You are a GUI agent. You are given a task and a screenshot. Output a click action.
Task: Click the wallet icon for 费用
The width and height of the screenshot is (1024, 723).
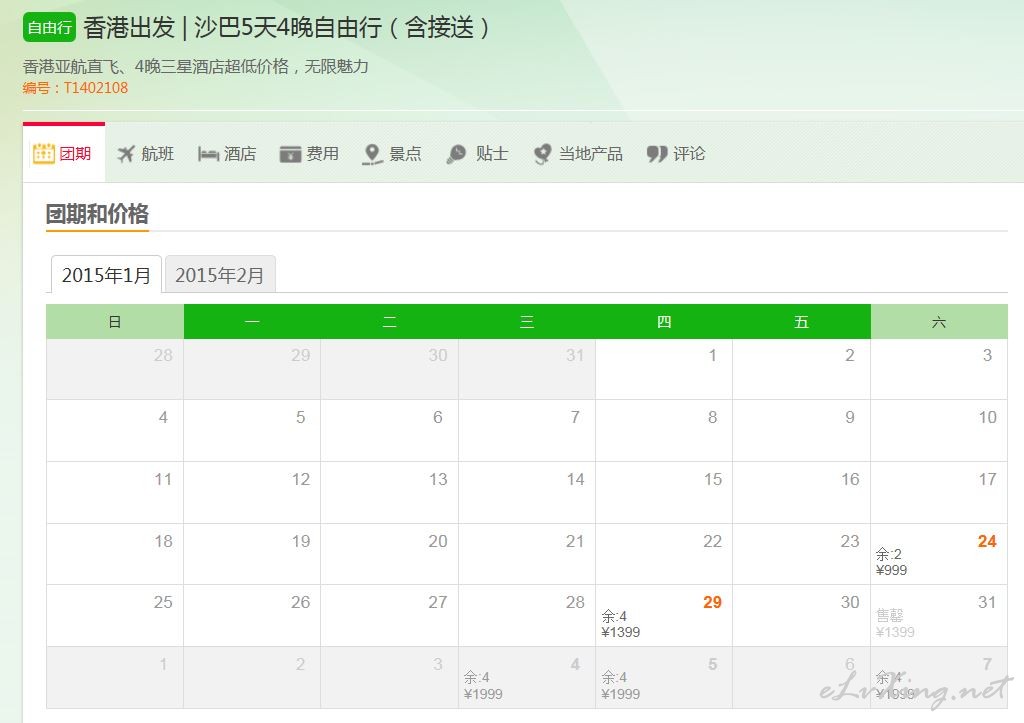[290, 154]
